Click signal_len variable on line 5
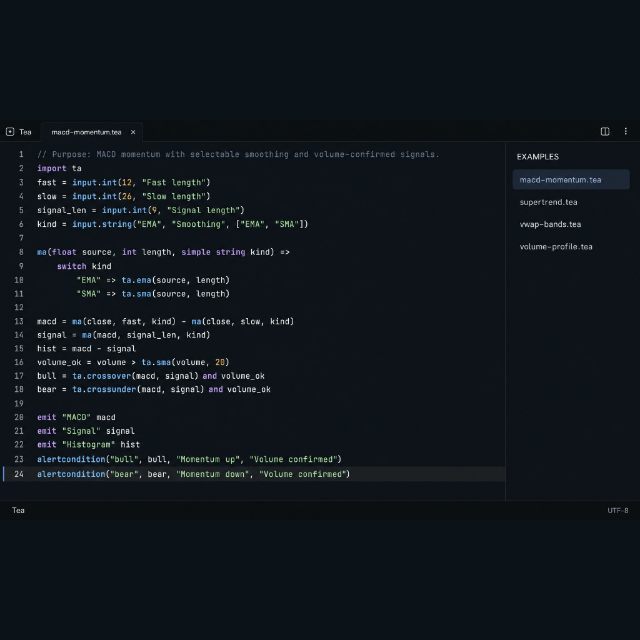Viewport: 640px width, 640px height. click(x=62, y=210)
